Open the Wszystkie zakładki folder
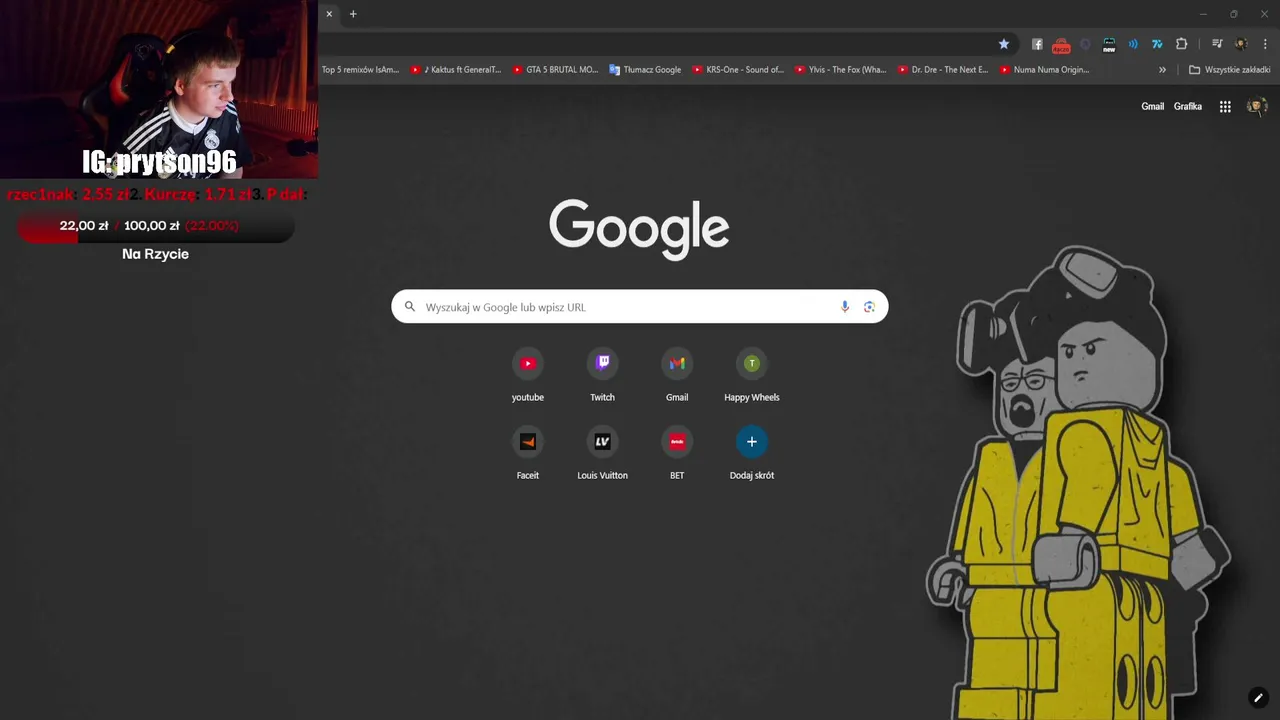Screen dimensions: 1280x720 click(x=1229, y=70)
